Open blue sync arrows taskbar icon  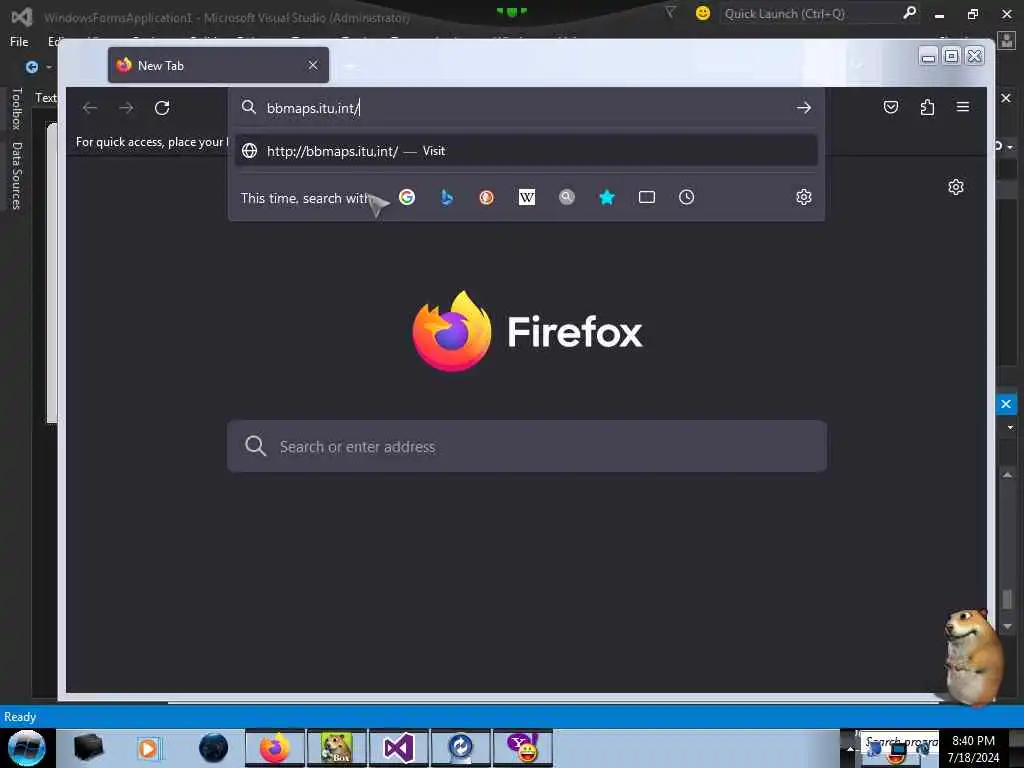pyautogui.click(x=460, y=748)
